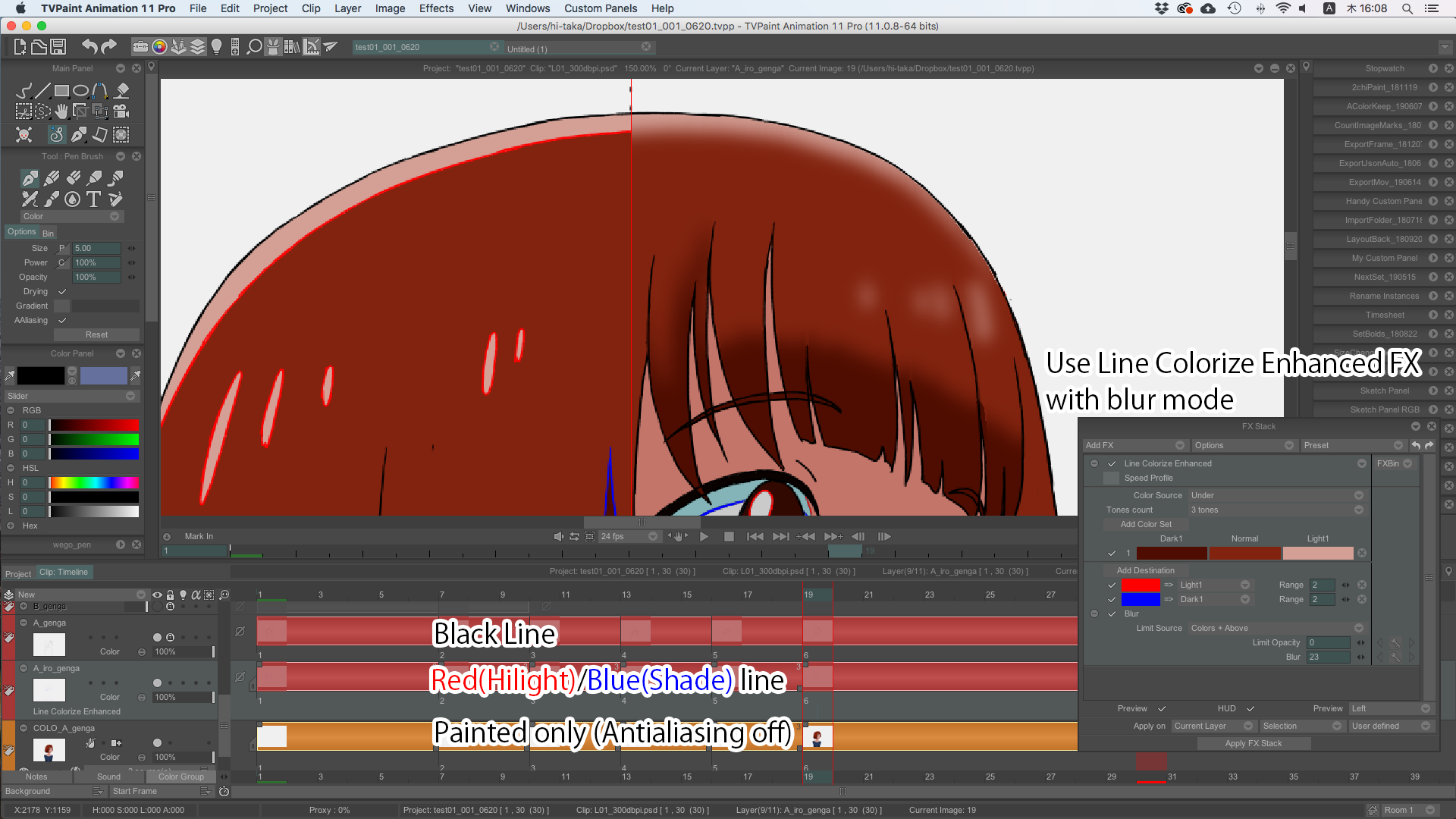Click Add Color Set button

tap(1146, 524)
